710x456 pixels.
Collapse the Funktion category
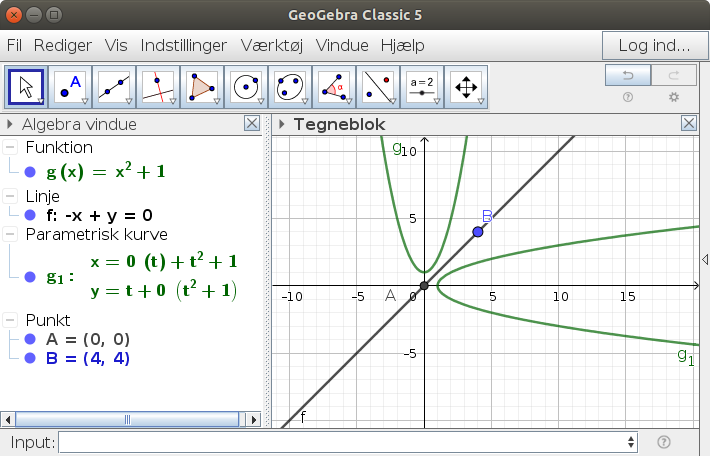(x=10, y=147)
